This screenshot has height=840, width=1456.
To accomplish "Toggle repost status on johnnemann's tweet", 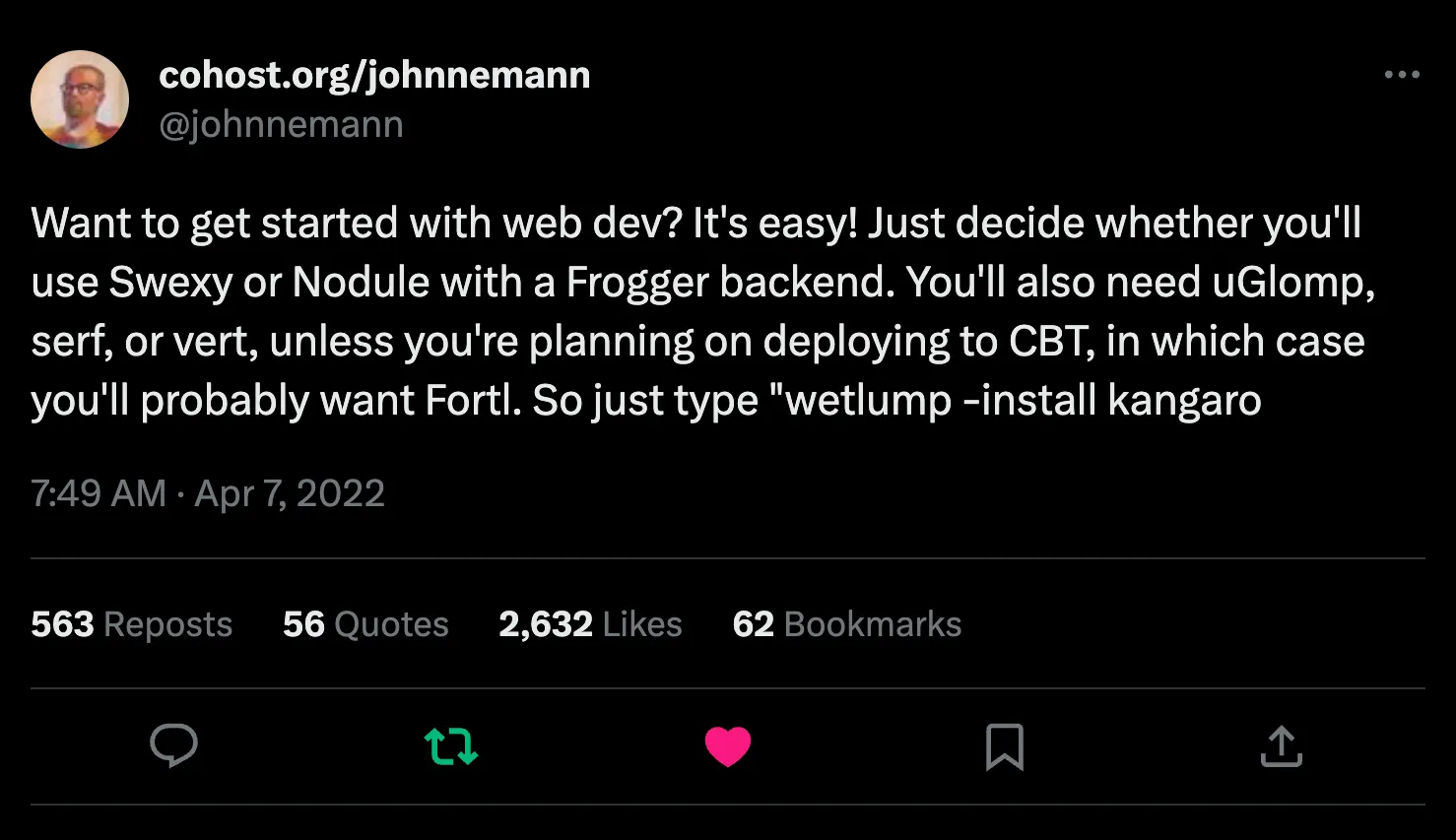I will tap(450, 747).
